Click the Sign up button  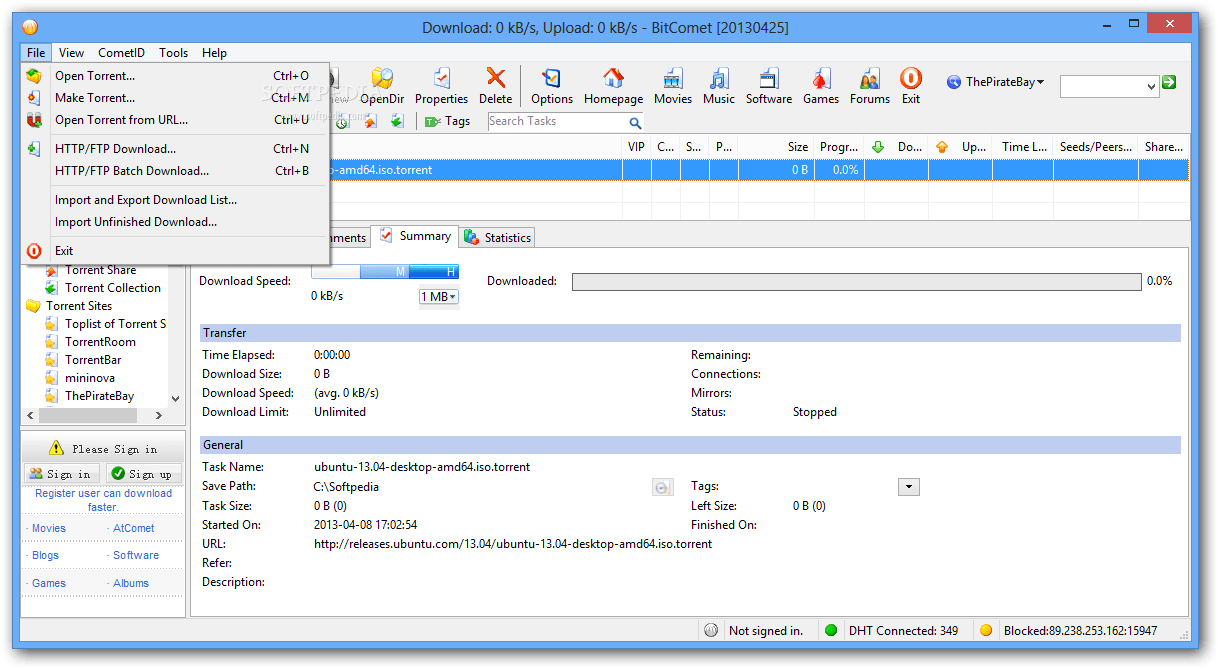point(142,474)
